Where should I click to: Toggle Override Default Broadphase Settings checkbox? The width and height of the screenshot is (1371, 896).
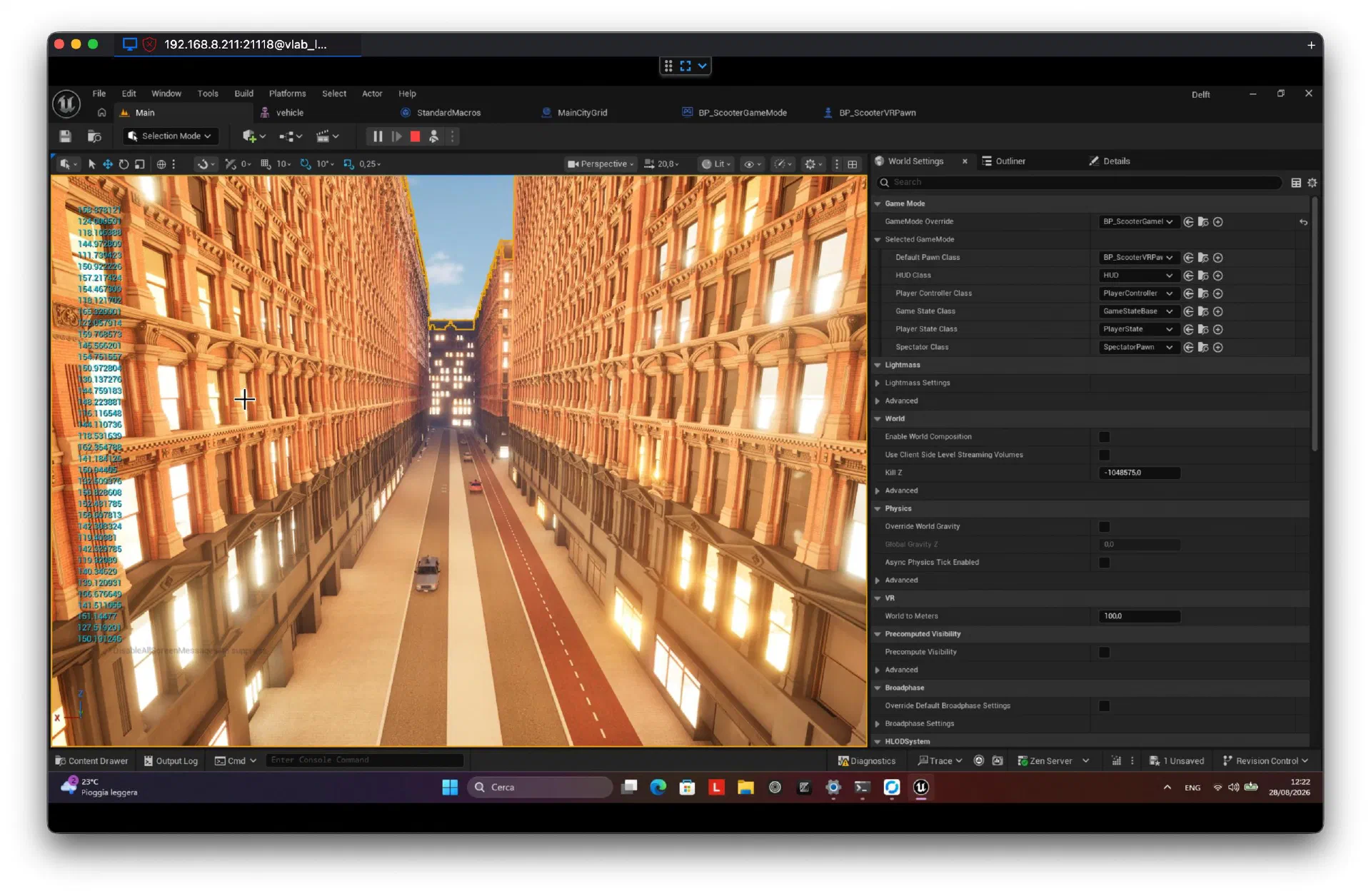coord(1105,706)
